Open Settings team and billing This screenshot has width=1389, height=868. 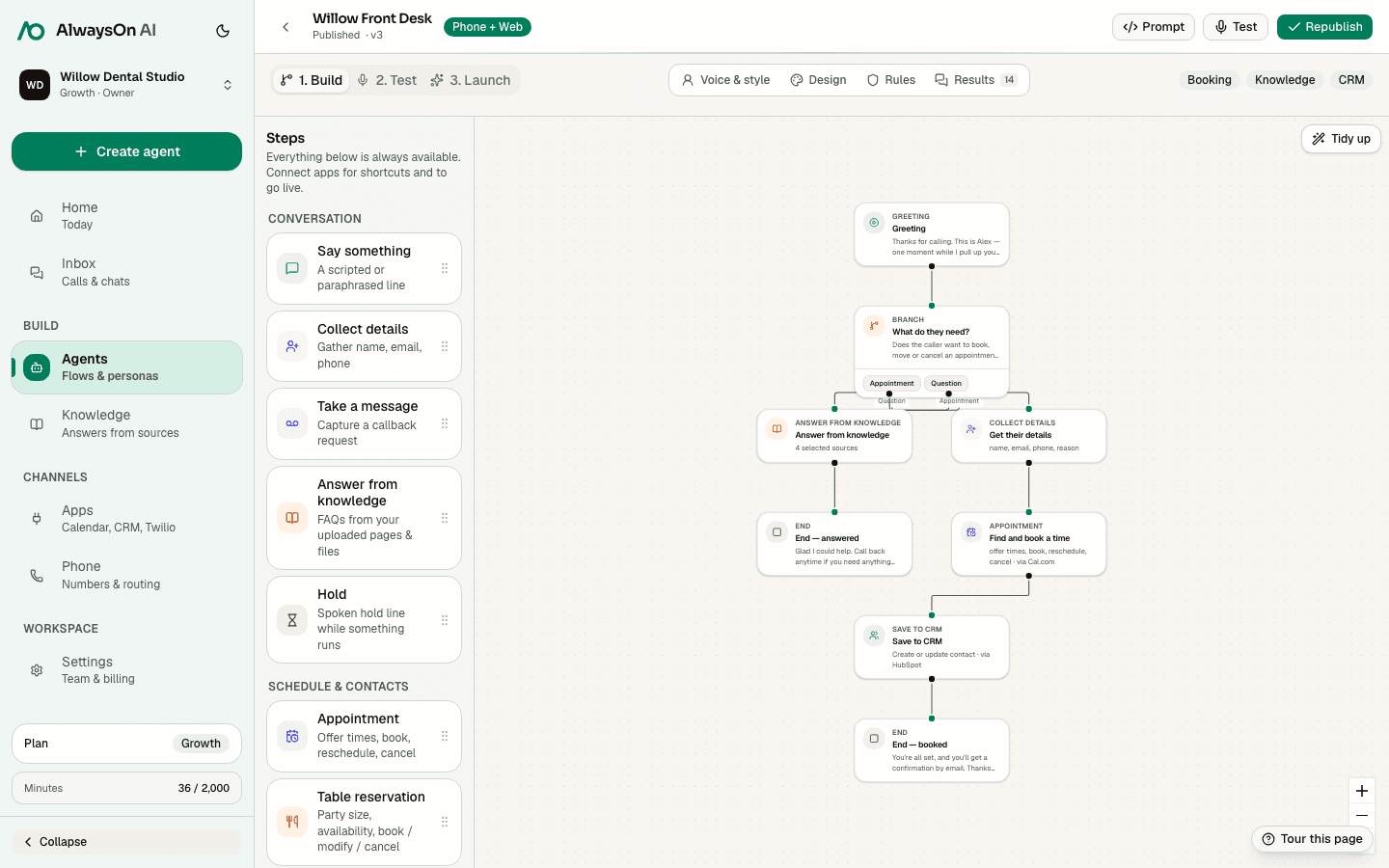tap(126, 670)
